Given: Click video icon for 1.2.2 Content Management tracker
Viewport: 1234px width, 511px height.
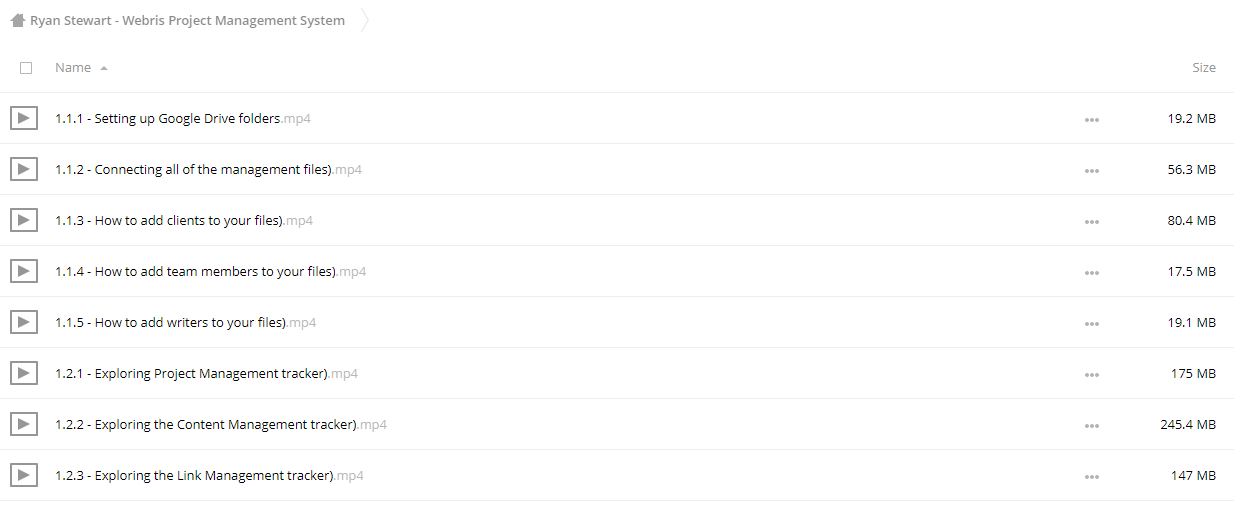Looking at the screenshot, I should point(24,424).
